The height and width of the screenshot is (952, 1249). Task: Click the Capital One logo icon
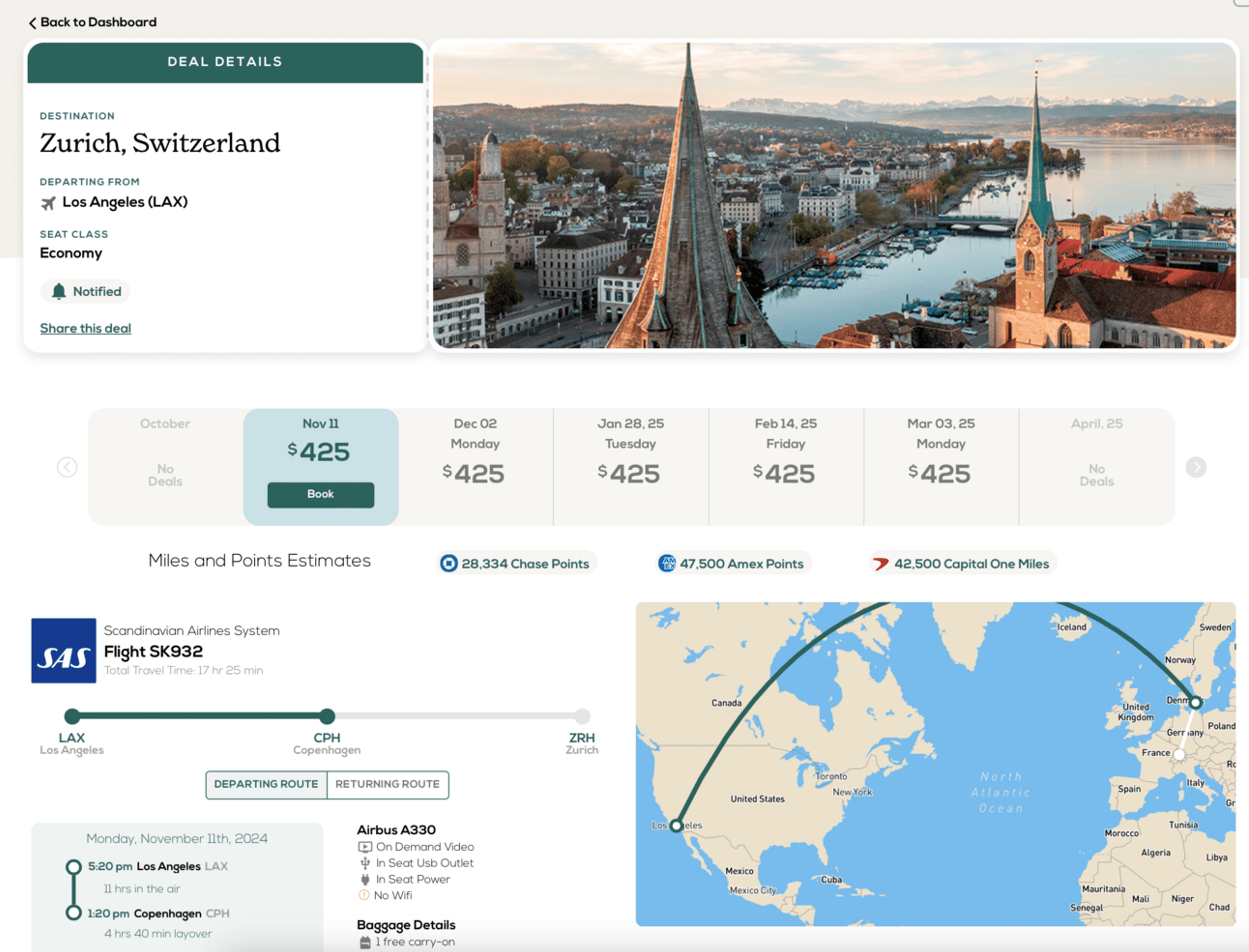pyautogui.click(x=880, y=563)
